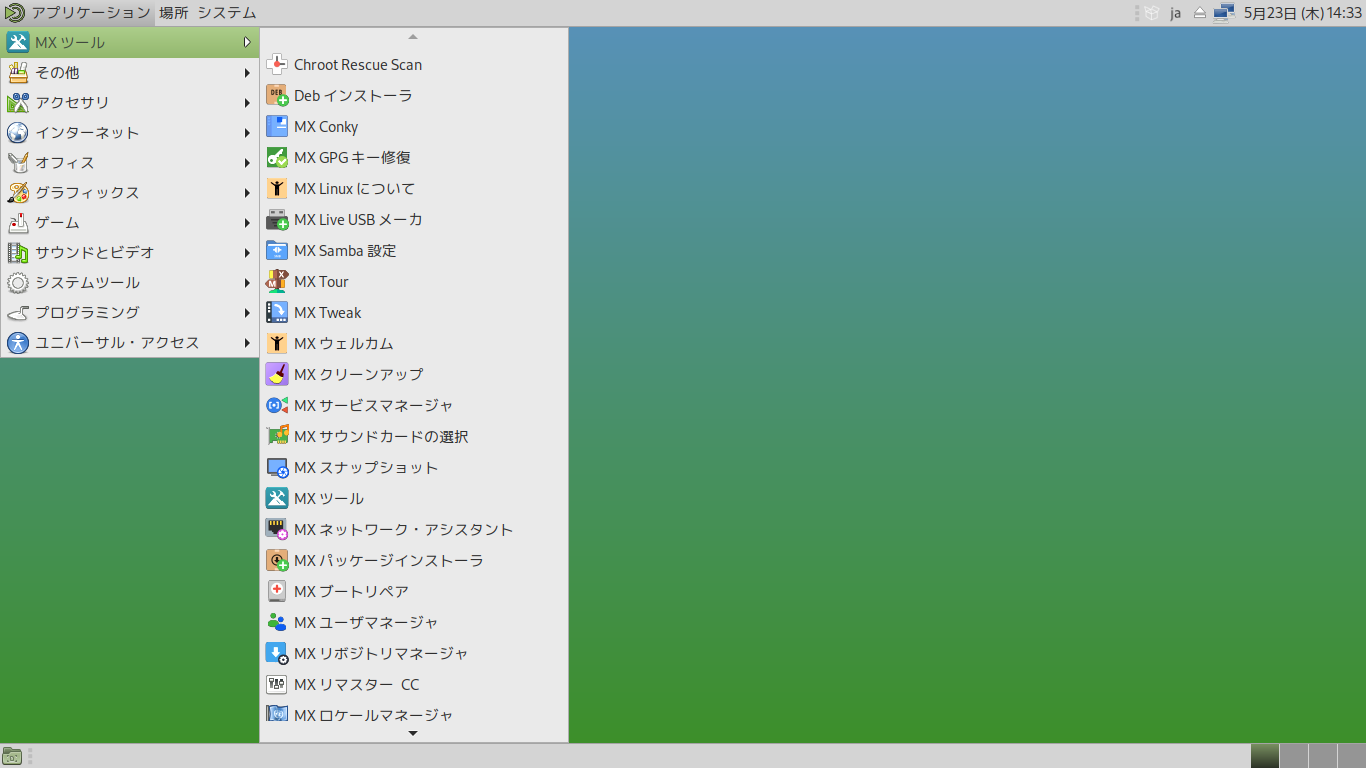Click the MX ネットワーク・アシスタント icon
This screenshot has width=1366, height=768.
277,530
